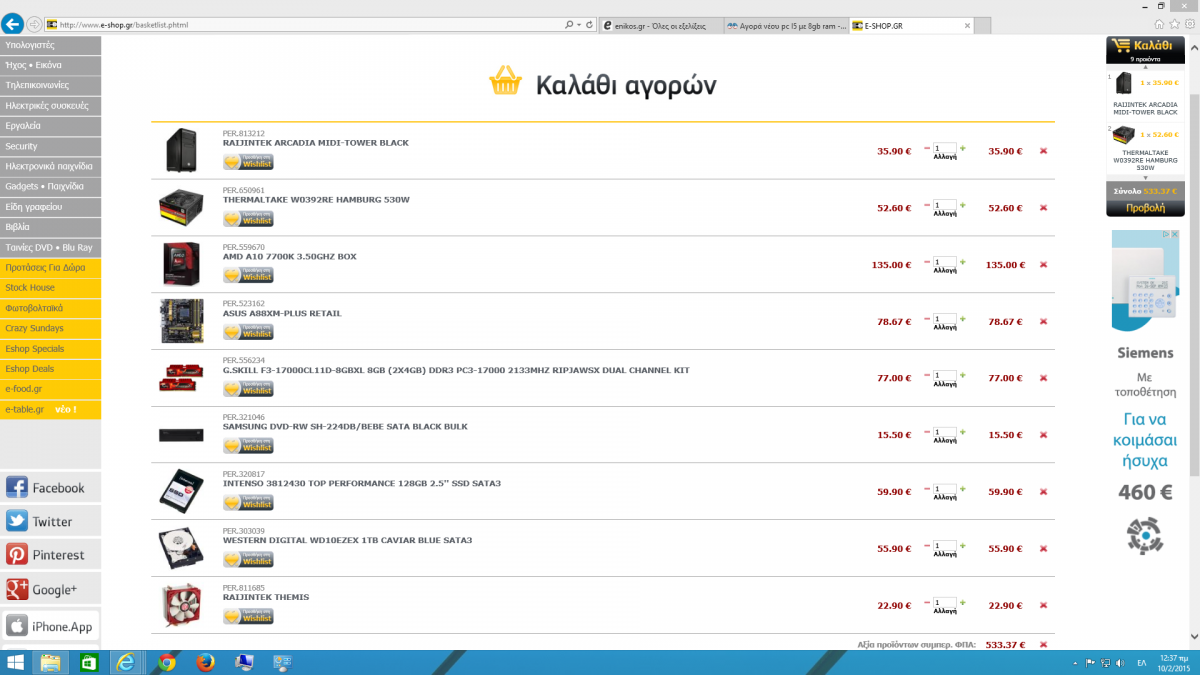Open the Windows Start button
1200x675 pixels.
[x=15, y=662]
